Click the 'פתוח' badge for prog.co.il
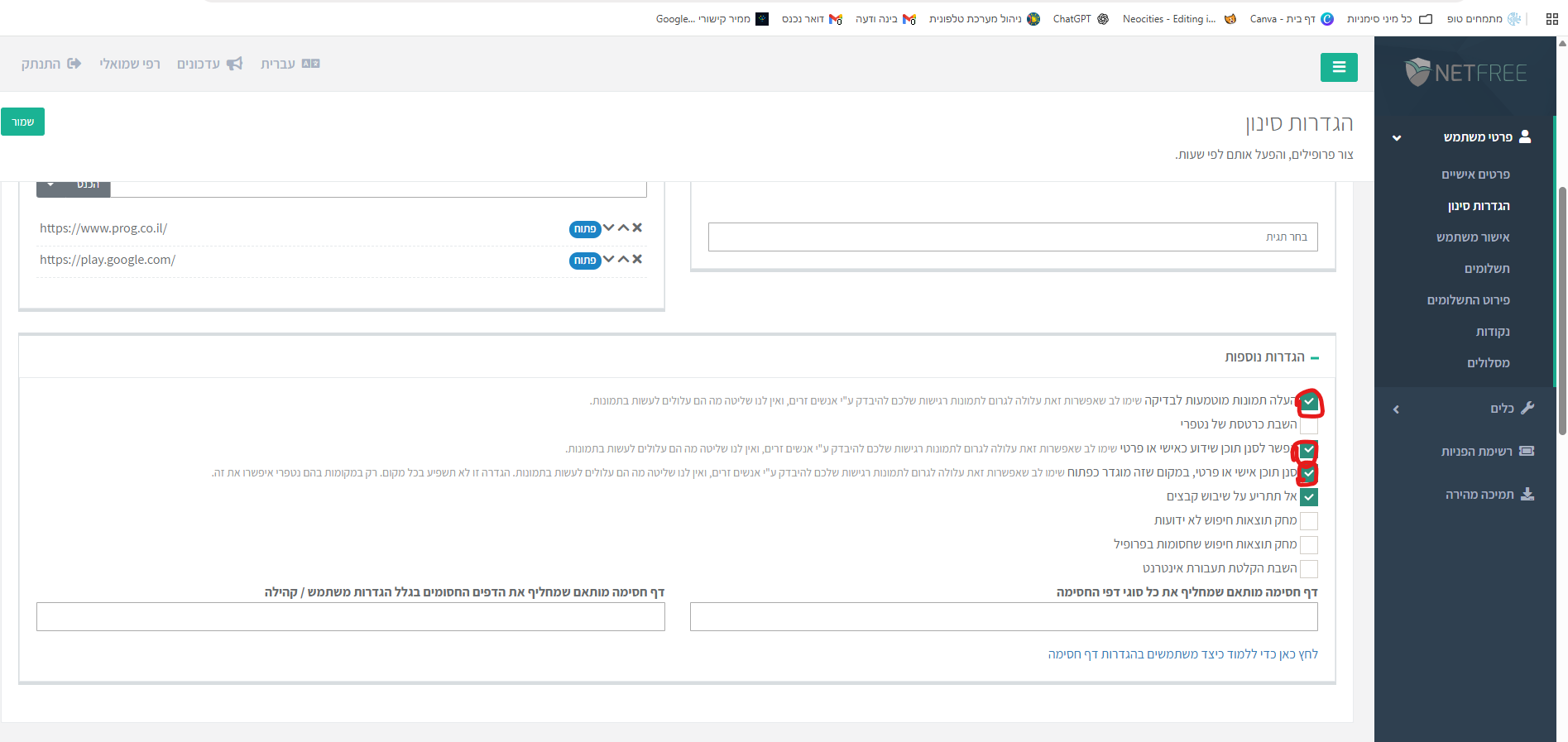 (x=584, y=229)
